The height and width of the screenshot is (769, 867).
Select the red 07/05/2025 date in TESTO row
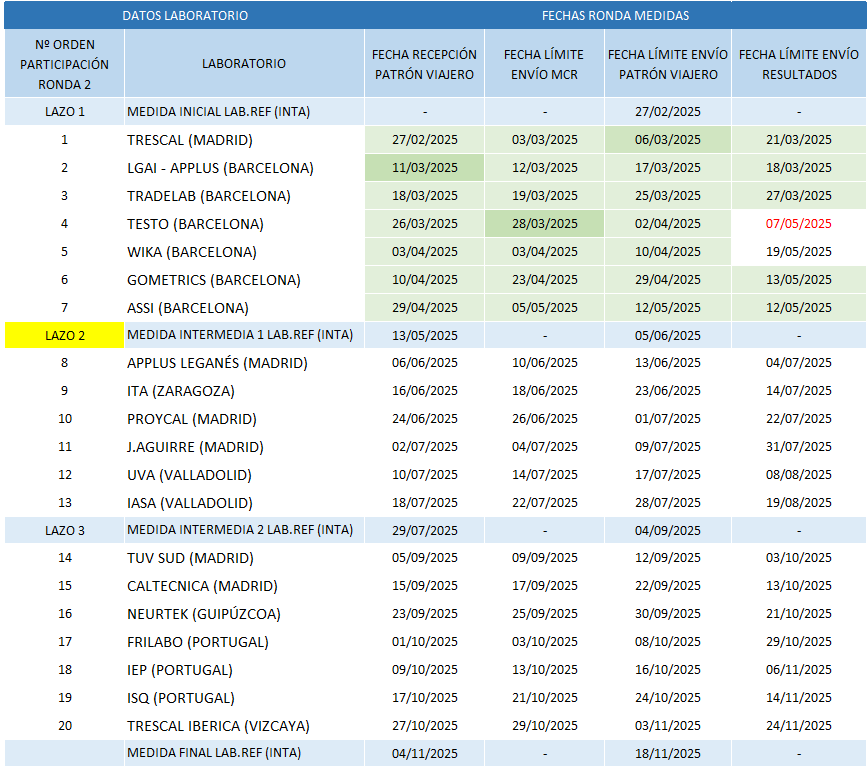pyautogui.click(x=798, y=224)
